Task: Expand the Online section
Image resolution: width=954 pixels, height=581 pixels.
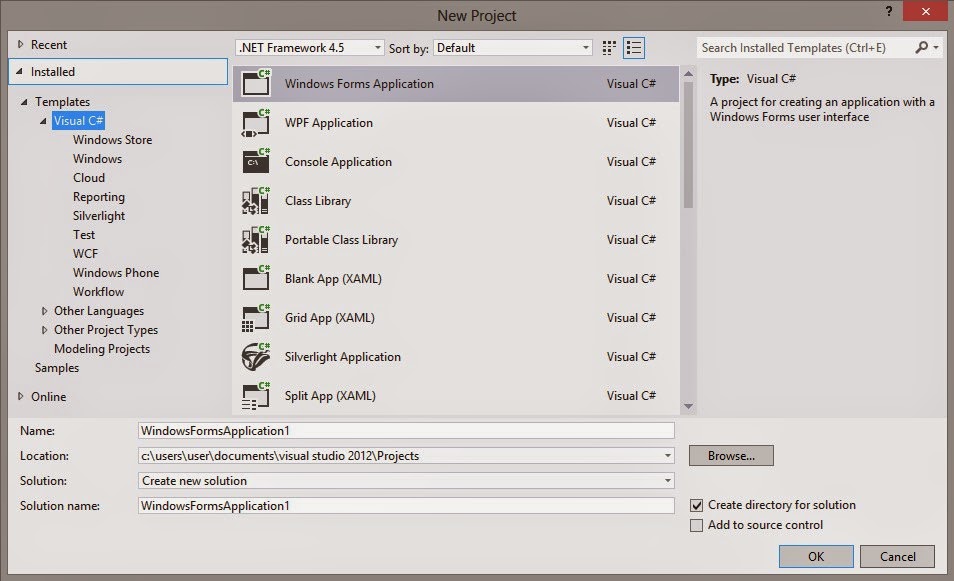Action: pyautogui.click(x=20, y=396)
